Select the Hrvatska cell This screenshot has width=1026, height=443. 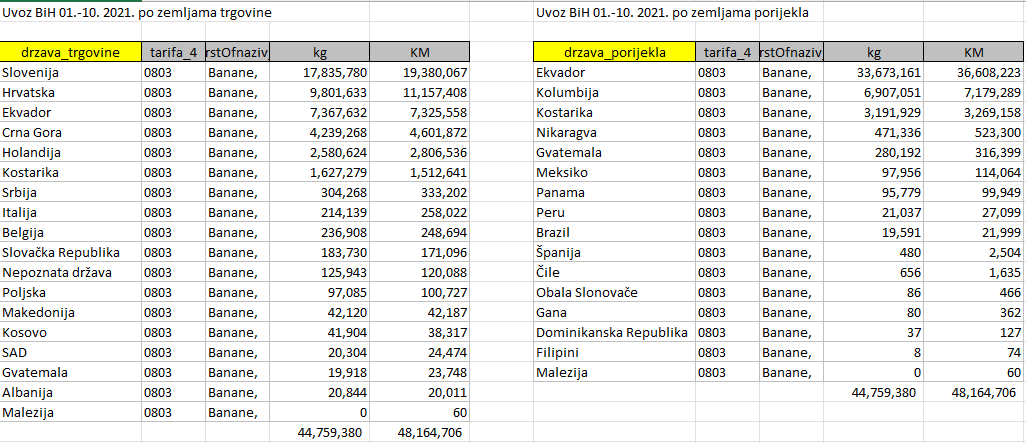pos(71,92)
